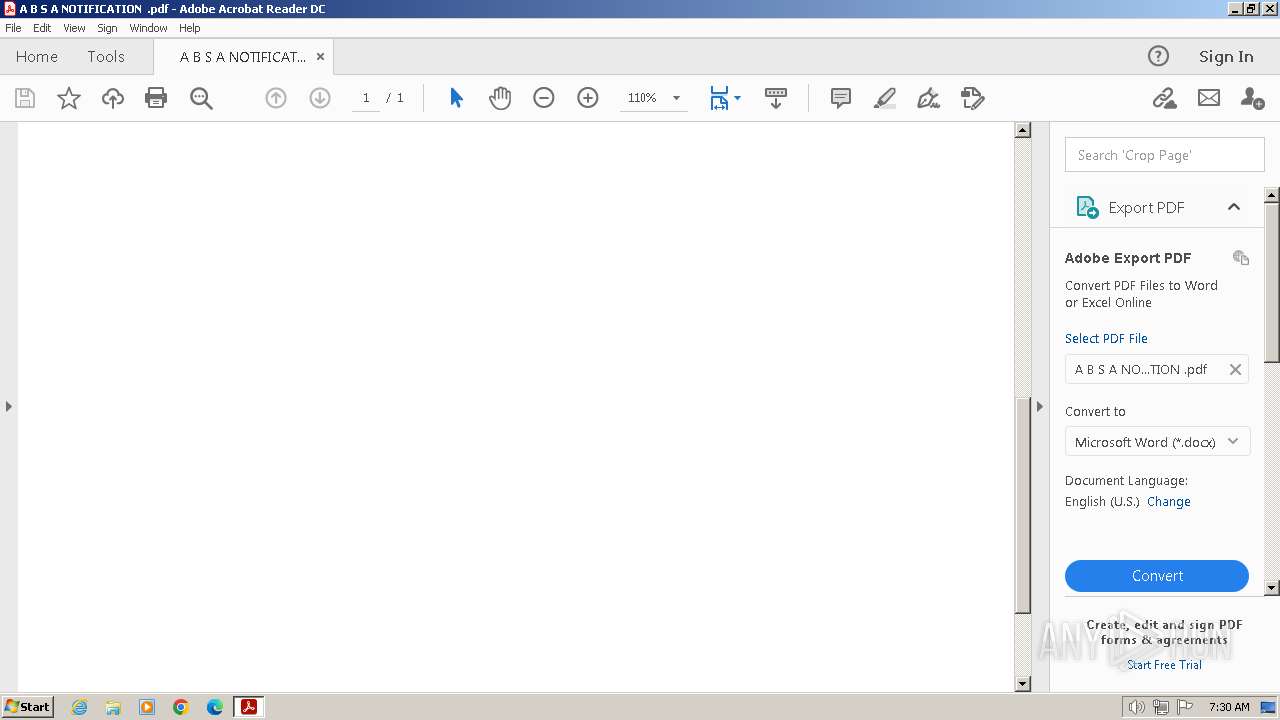This screenshot has width=1280, height=720.
Task: Launch Internet Explorer from taskbar
Action: click(x=79, y=707)
